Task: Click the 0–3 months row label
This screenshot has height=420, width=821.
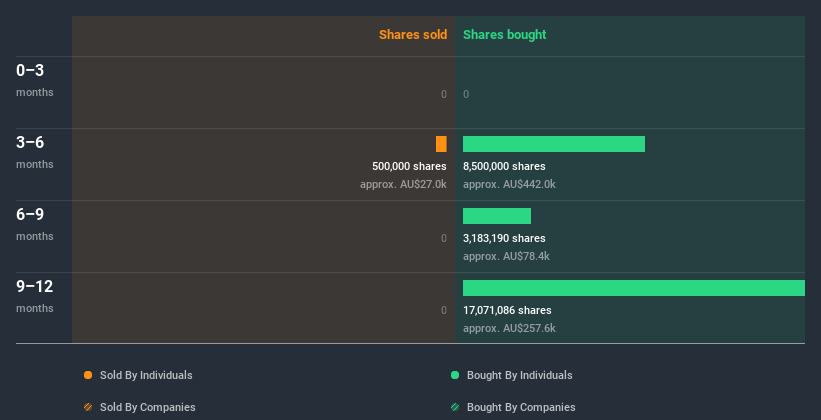Action: pos(35,80)
